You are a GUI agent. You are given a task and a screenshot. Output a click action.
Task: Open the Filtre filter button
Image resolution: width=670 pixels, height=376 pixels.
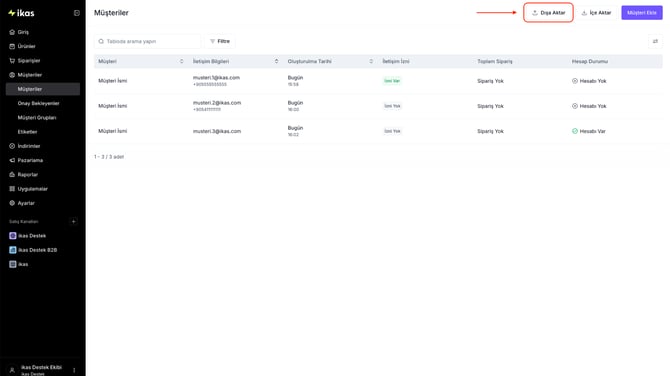click(x=220, y=41)
